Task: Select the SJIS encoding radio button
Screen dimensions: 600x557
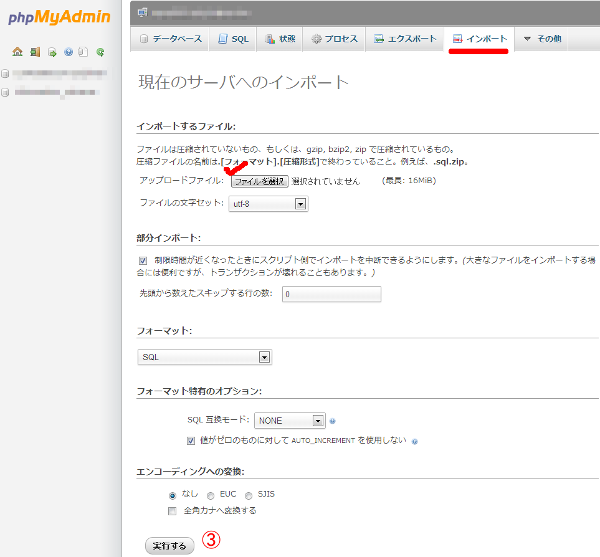Action: 249,494
